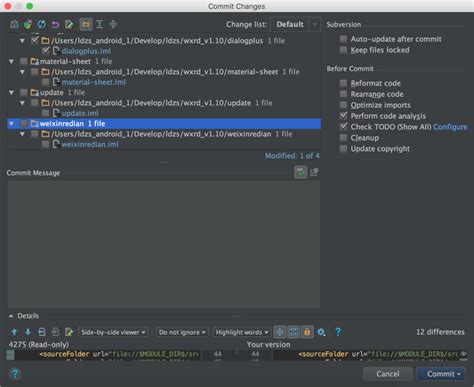
Task: Open commit message history icon
Action: (314, 172)
